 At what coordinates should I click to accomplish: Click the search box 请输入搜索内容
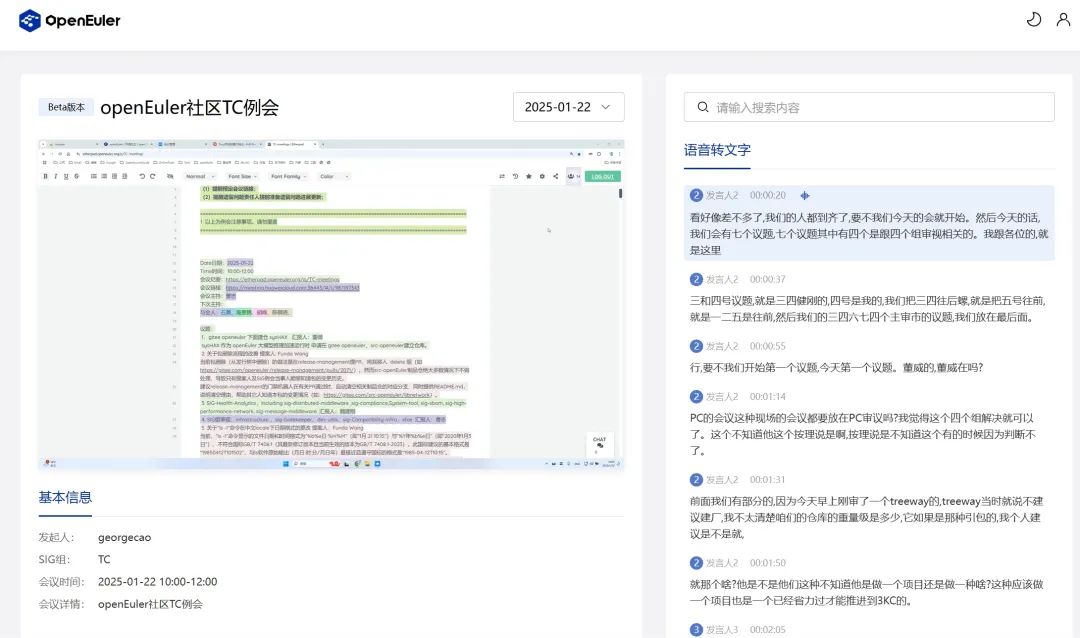pyautogui.click(x=869, y=107)
